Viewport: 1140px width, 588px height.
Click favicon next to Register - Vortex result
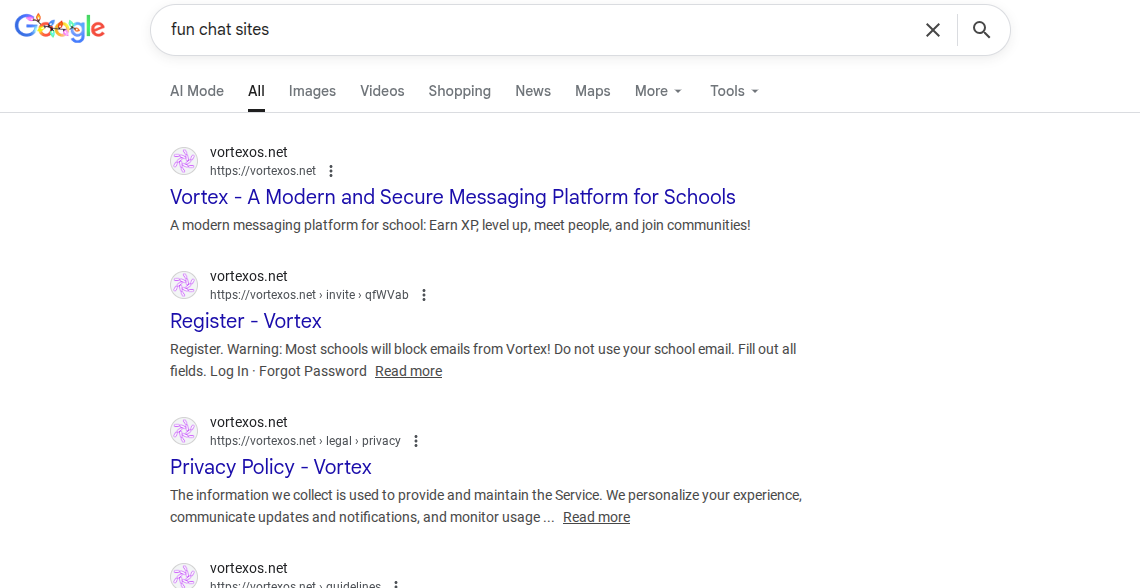coord(184,285)
